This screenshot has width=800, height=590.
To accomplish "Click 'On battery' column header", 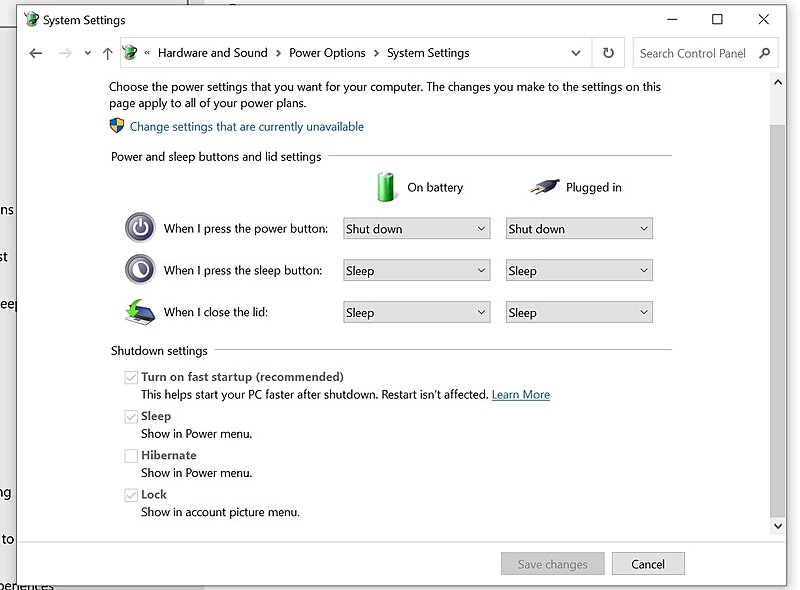I will (435, 187).
